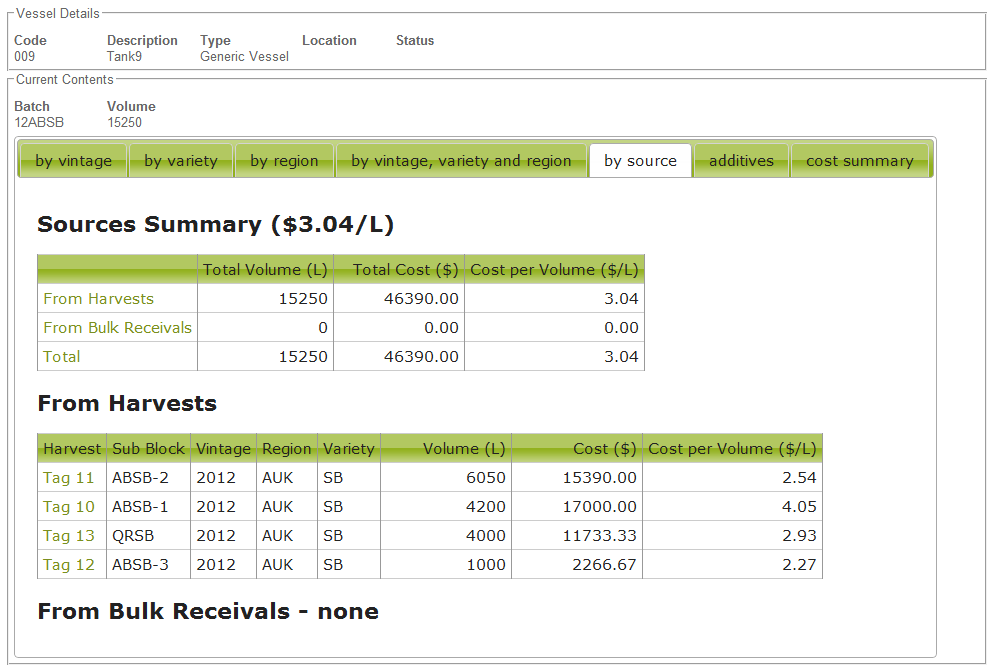Click the vessel description 'Tank9'
The image size is (990, 665).
click(124, 56)
